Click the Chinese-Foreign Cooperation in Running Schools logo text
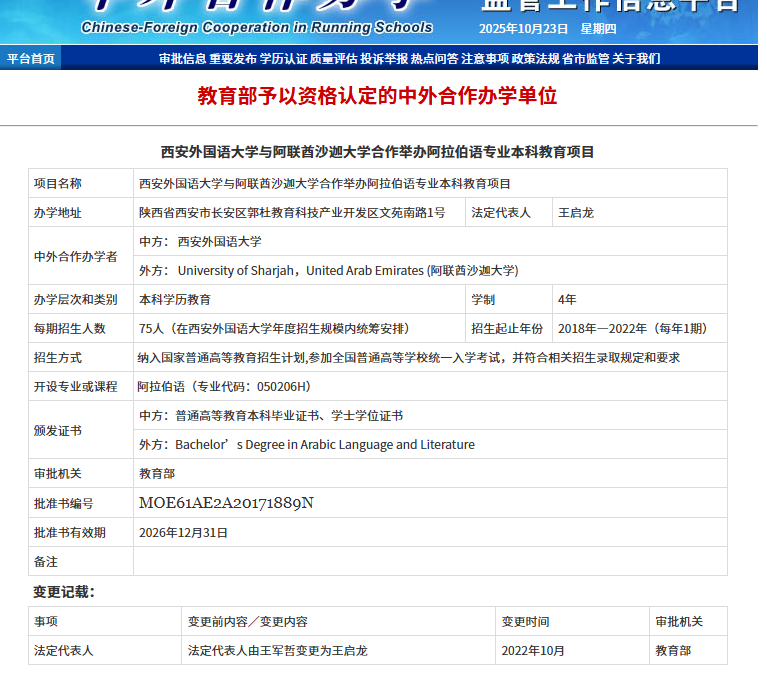This screenshot has width=767, height=689. pyautogui.click(x=257, y=27)
